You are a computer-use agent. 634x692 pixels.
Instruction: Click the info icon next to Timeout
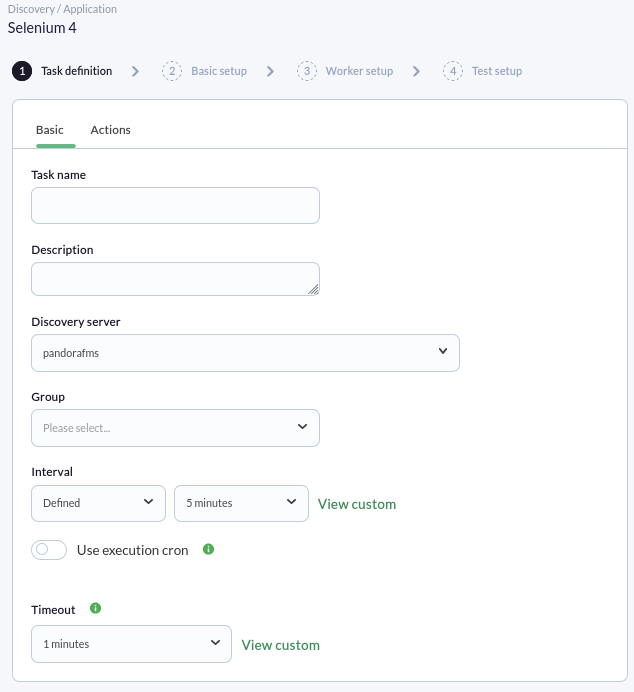pos(95,608)
